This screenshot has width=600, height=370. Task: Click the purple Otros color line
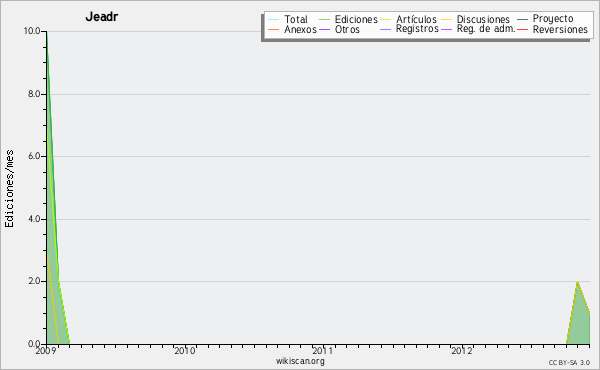324,29
